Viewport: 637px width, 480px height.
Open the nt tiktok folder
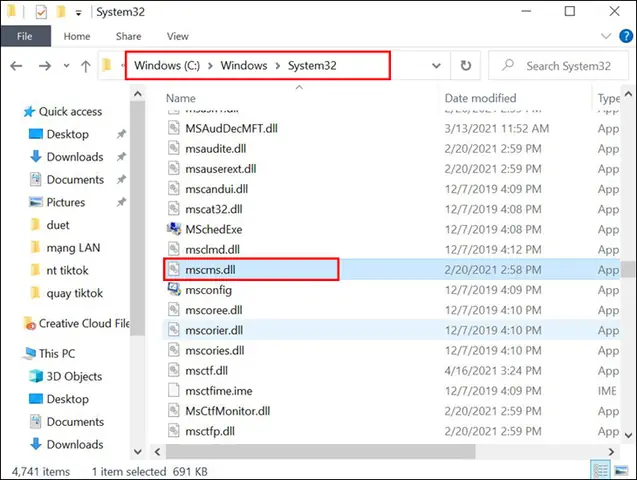(59, 270)
